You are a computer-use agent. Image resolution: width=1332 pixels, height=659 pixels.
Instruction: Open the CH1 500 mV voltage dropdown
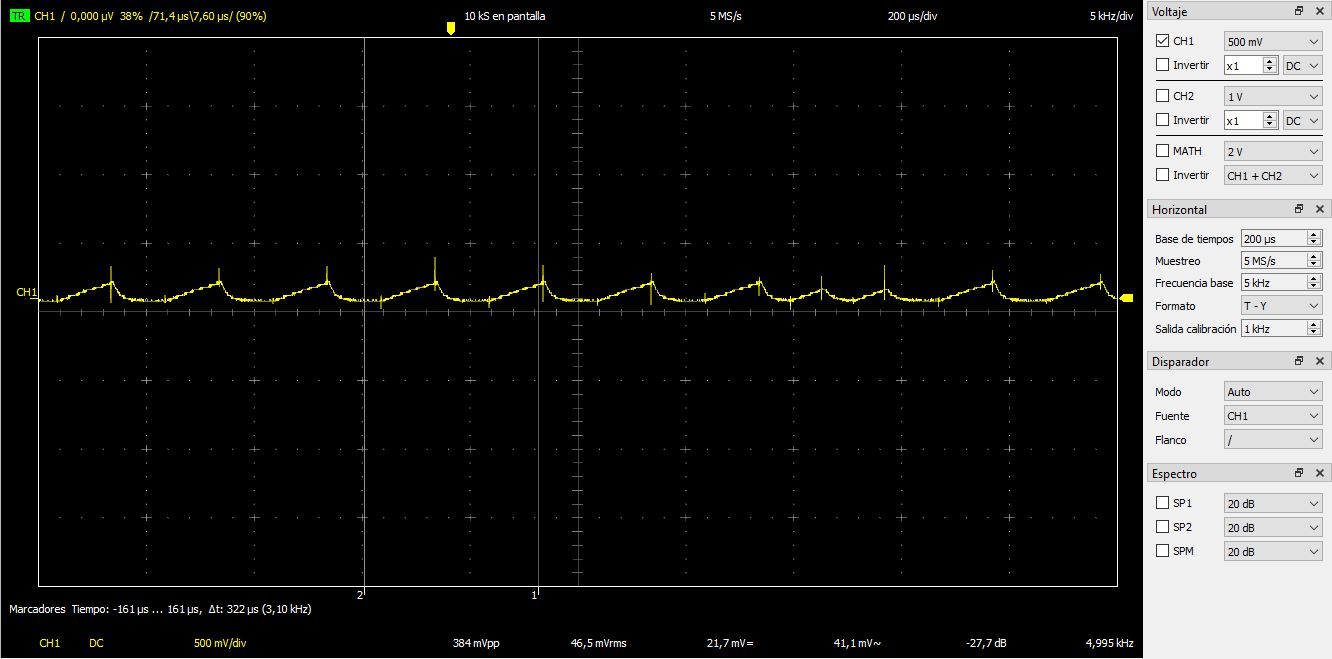click(1273, 42)
